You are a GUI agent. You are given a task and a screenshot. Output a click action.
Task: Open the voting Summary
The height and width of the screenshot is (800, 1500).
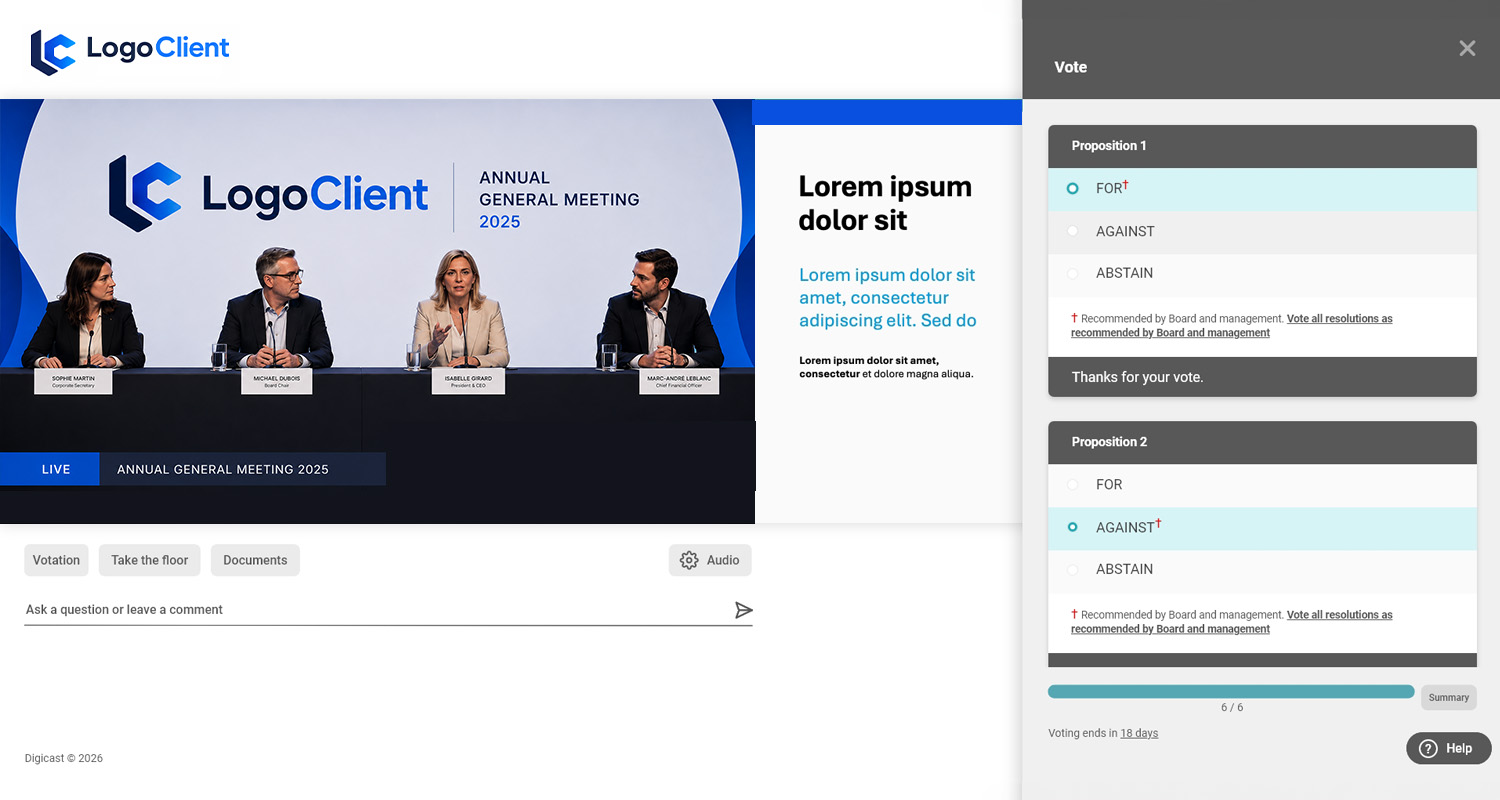[x=1448, y=698]
